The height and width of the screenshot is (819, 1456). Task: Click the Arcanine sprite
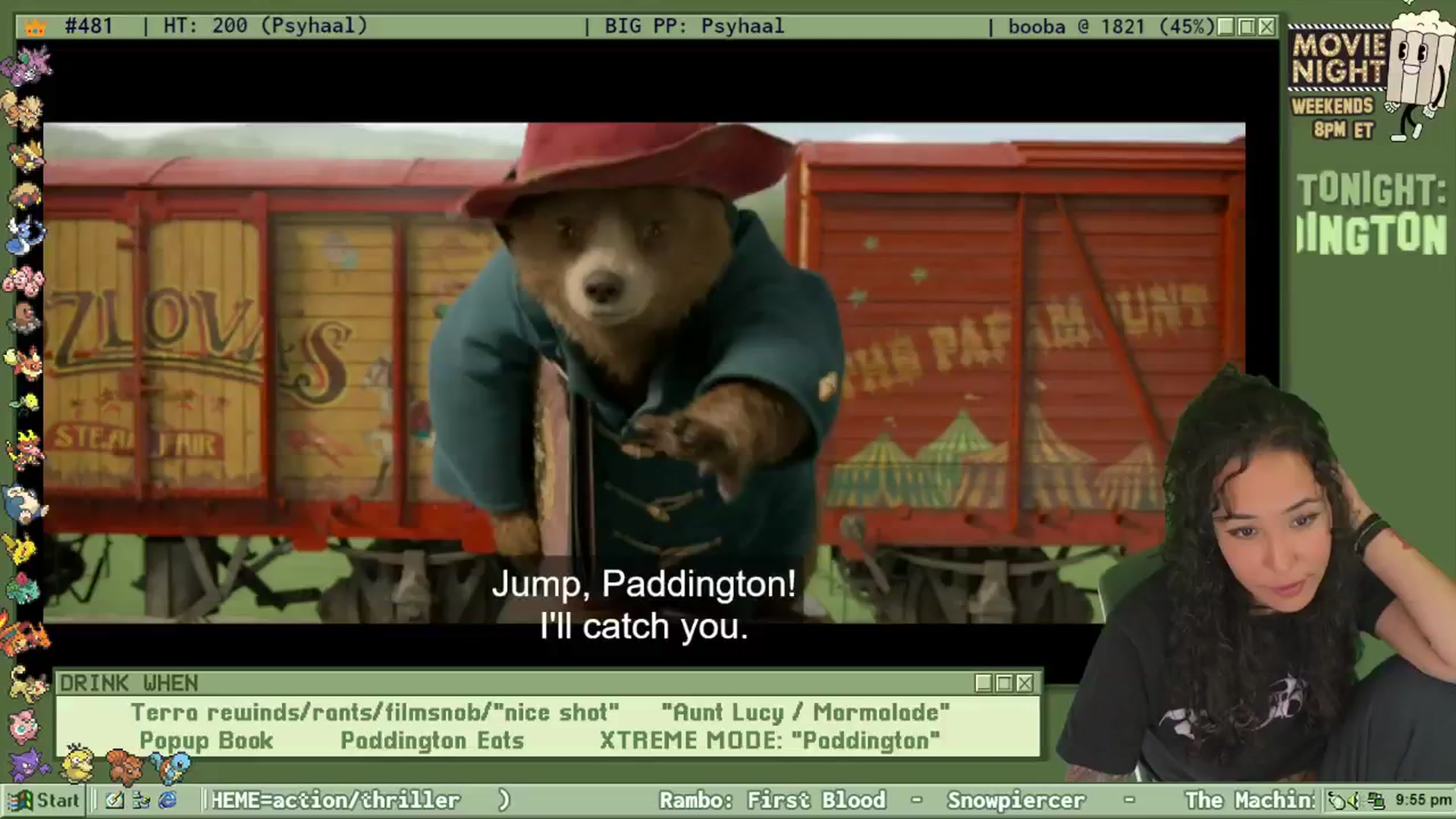21,110
